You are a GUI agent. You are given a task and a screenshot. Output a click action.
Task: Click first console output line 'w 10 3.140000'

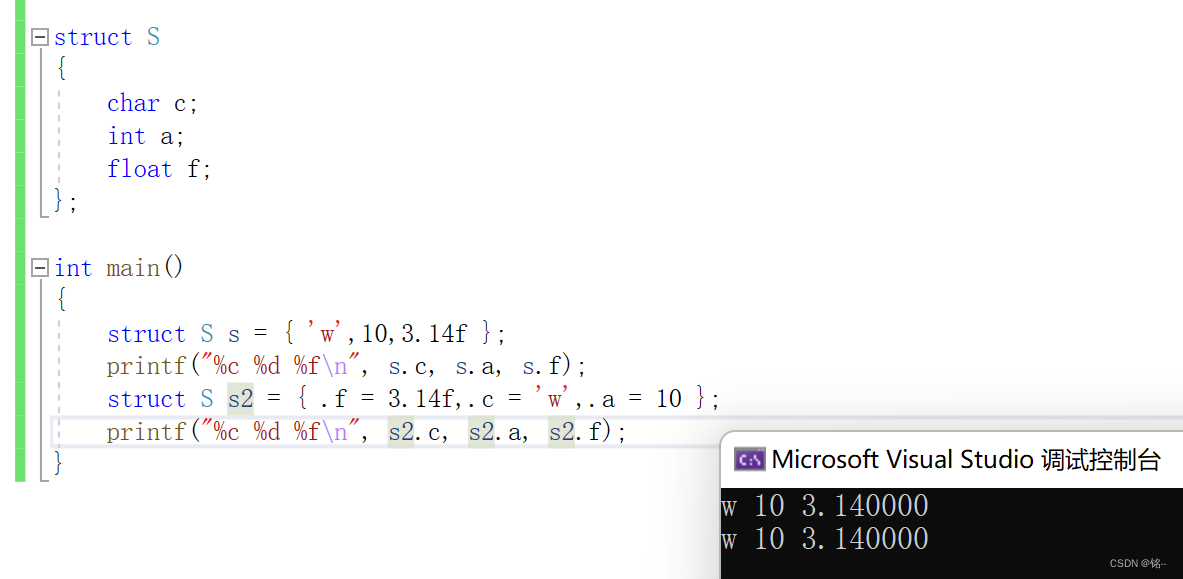[825, 506]
